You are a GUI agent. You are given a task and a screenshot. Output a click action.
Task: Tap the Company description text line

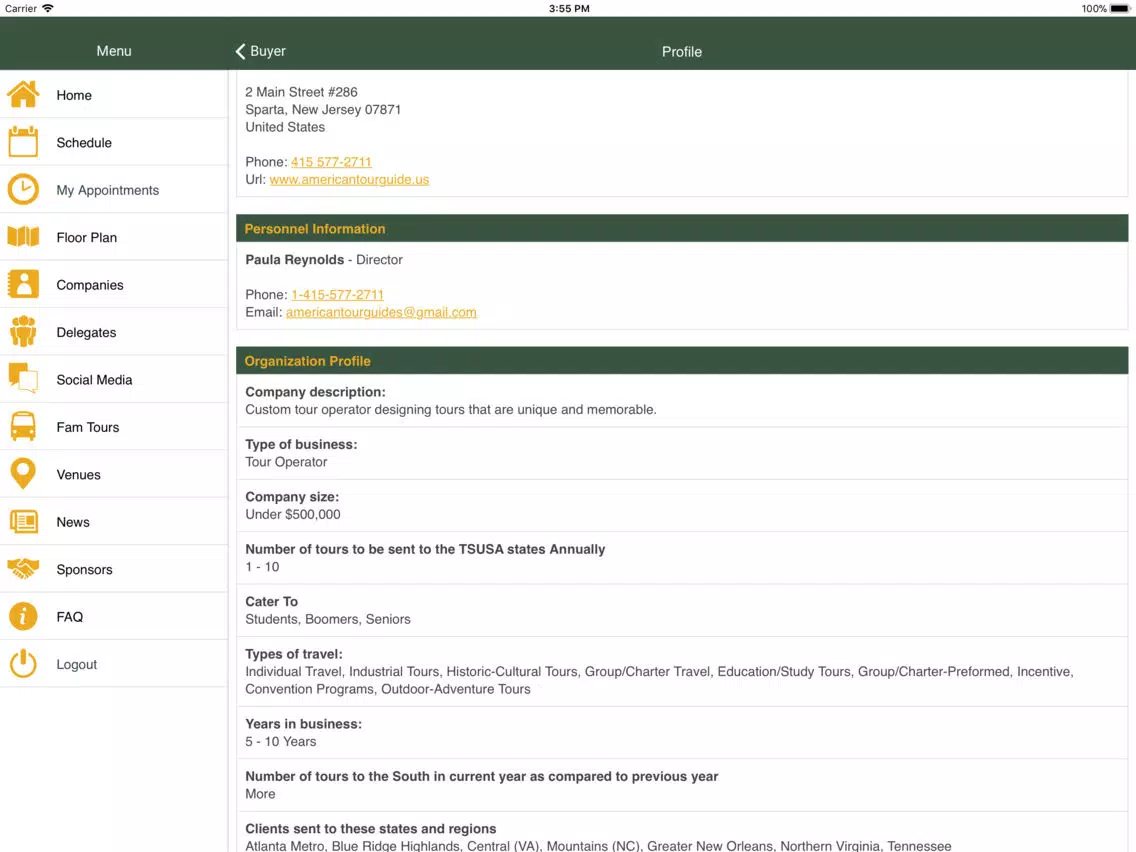(x=451, y=409)
